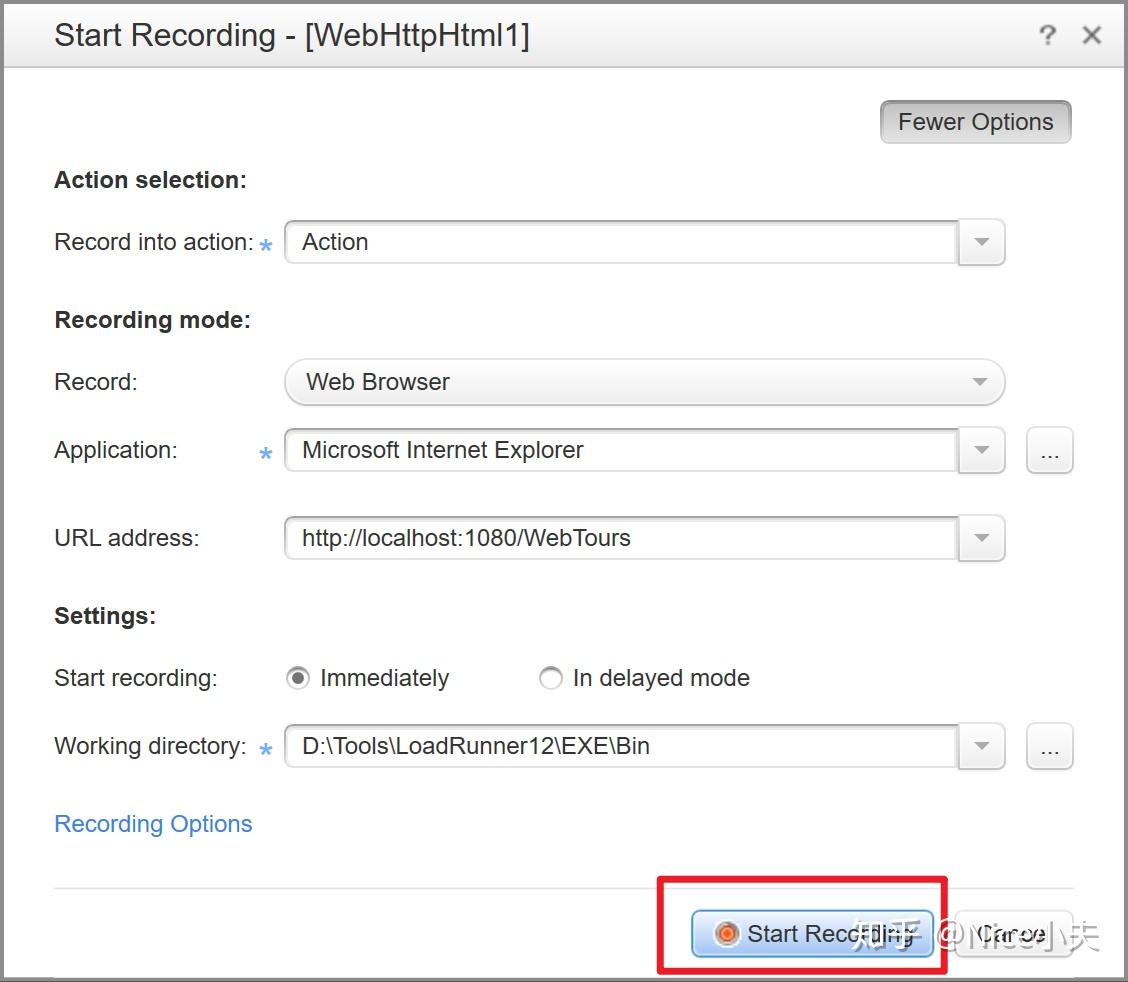Click the Working directory path field
1128x982 pixels.
(x=620, y=747)
